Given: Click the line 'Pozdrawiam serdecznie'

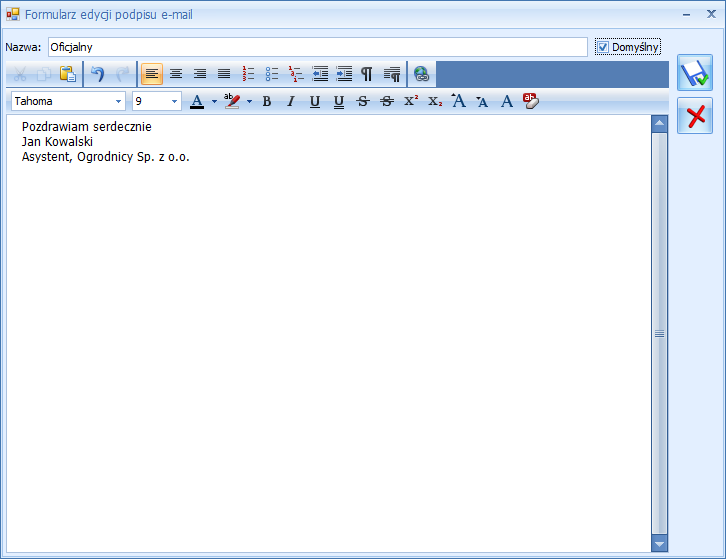Looking at the screenshot, I should tap(87, 126).
